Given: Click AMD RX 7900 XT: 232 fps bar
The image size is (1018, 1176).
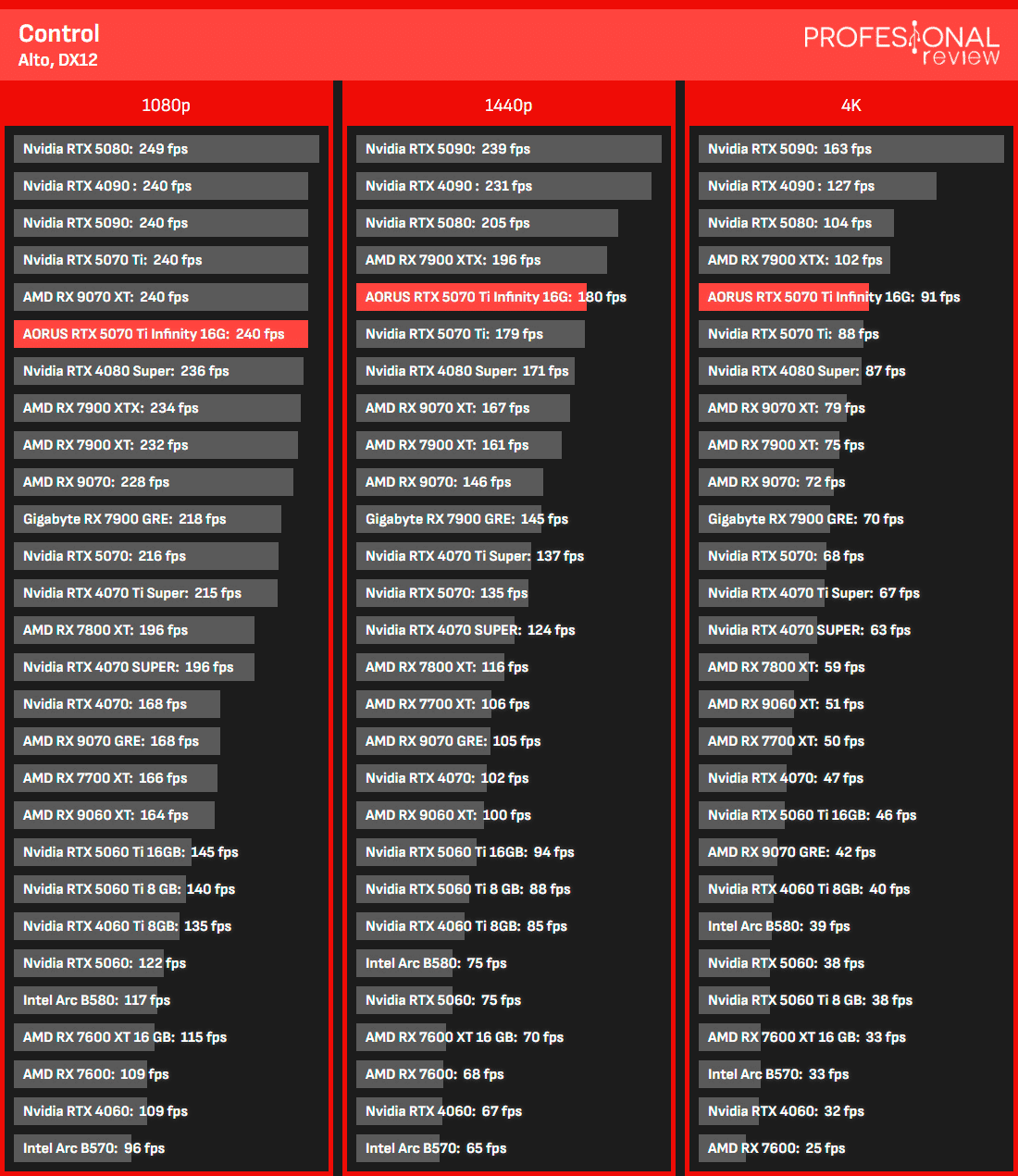Looking at the screenshot, I should point(155,445).
